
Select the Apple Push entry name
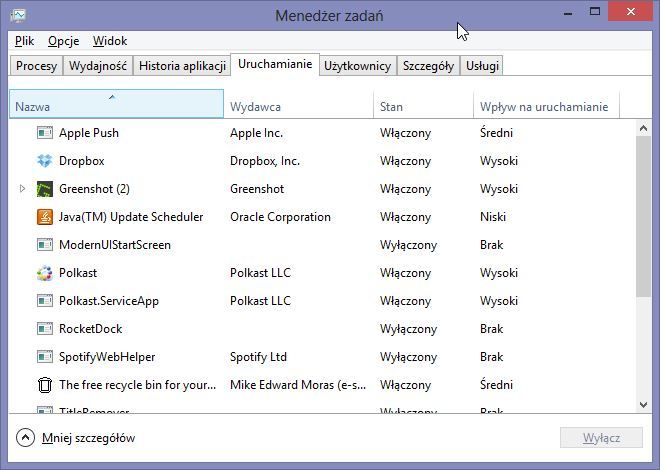(x=89, y=133)
